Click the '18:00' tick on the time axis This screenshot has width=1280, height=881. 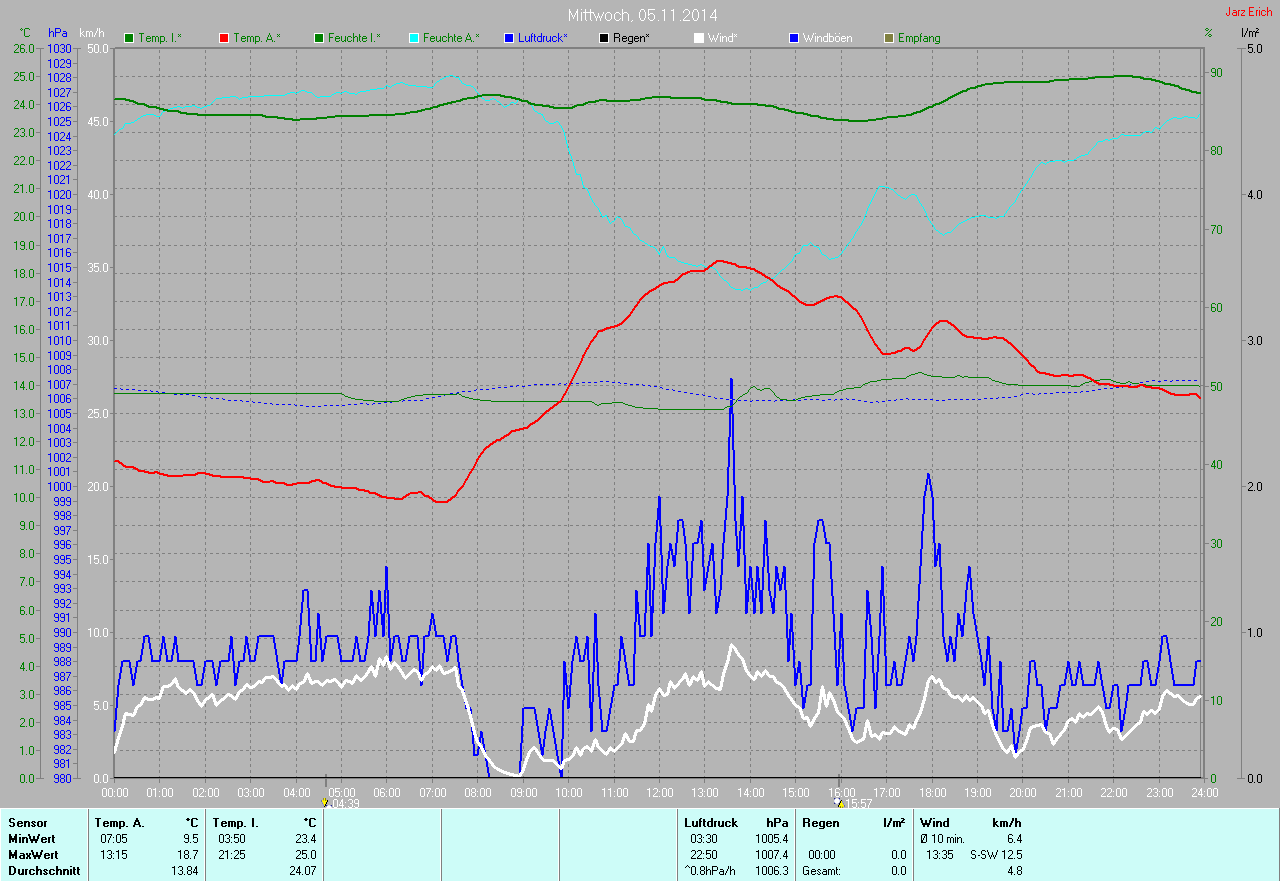click(x=932, y=792)
